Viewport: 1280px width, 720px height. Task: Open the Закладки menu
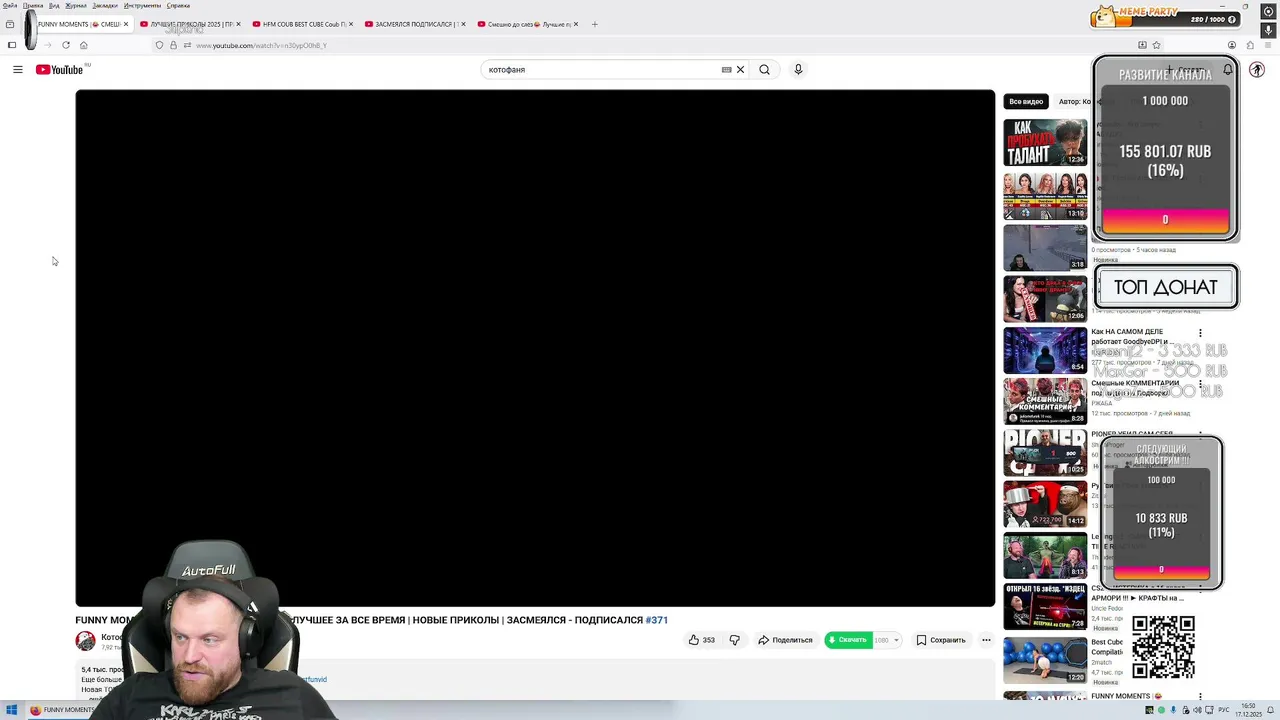(105, 6)
